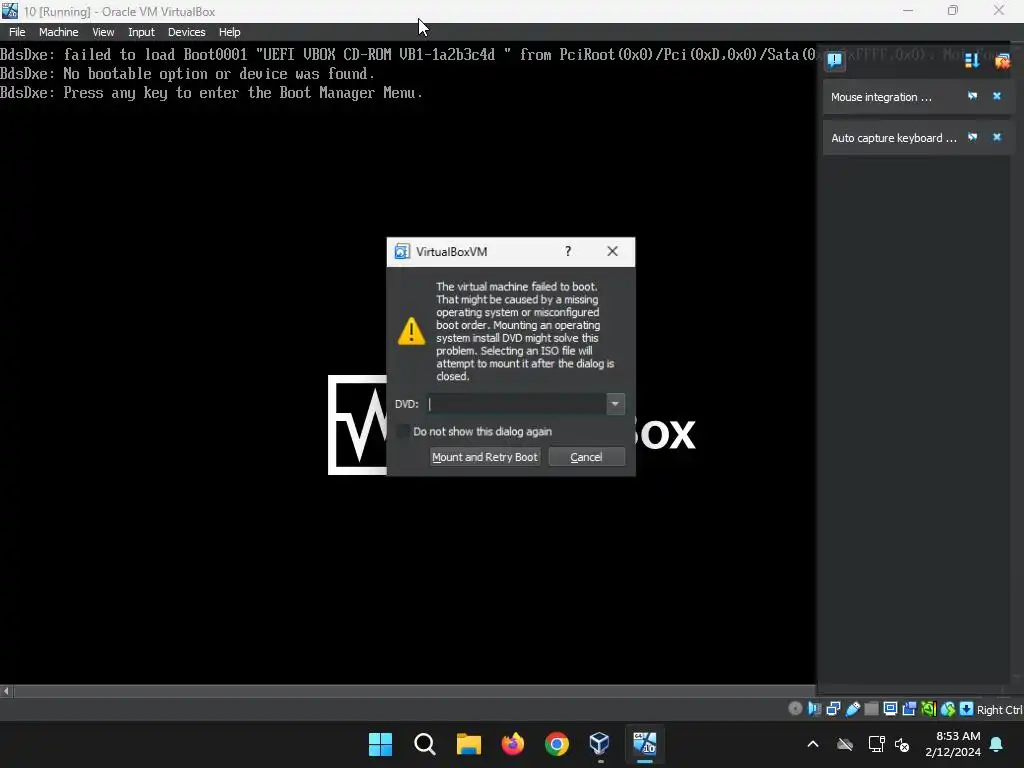Viewport: 1024px width, 768px height.
Task: Click the cloud sync tray icon
Action: click(x=845, y=744)
